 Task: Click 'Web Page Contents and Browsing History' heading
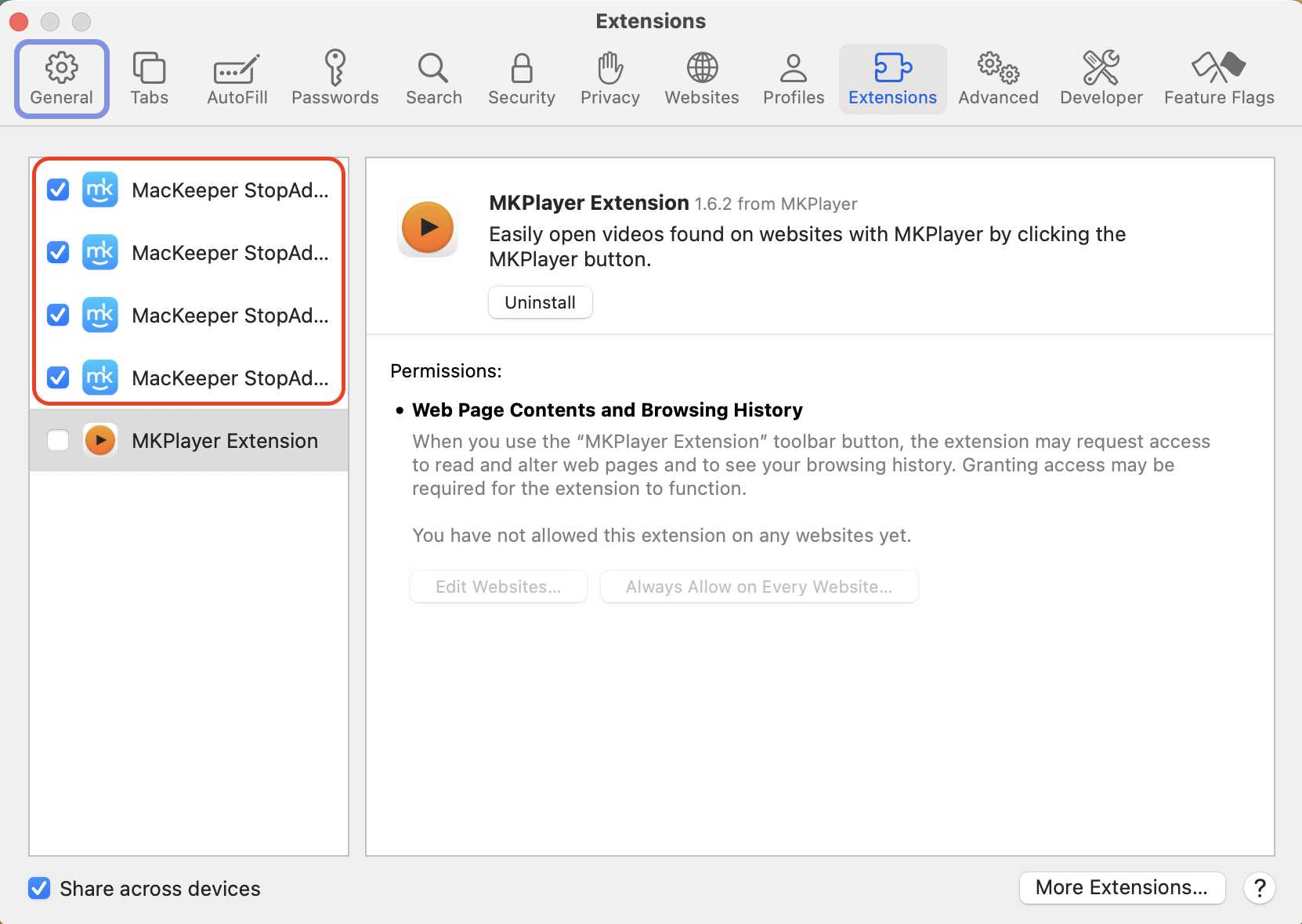(607, 410)
